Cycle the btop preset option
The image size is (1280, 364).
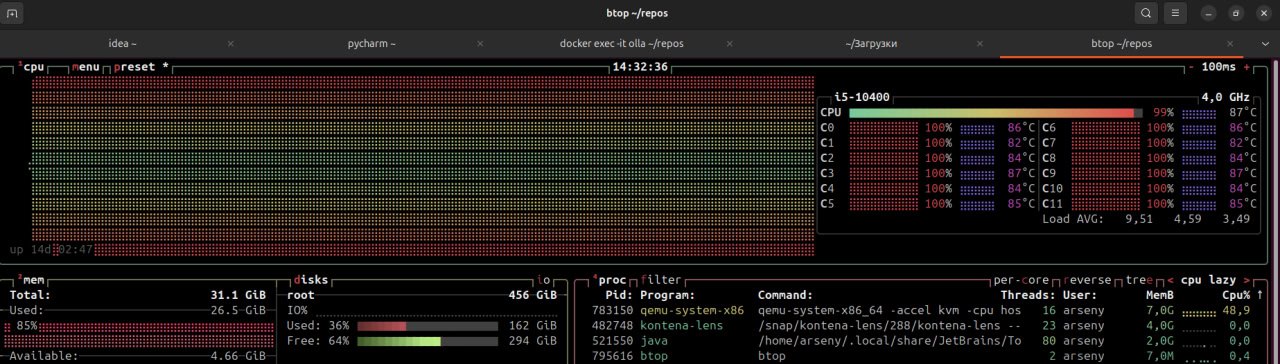141,67
